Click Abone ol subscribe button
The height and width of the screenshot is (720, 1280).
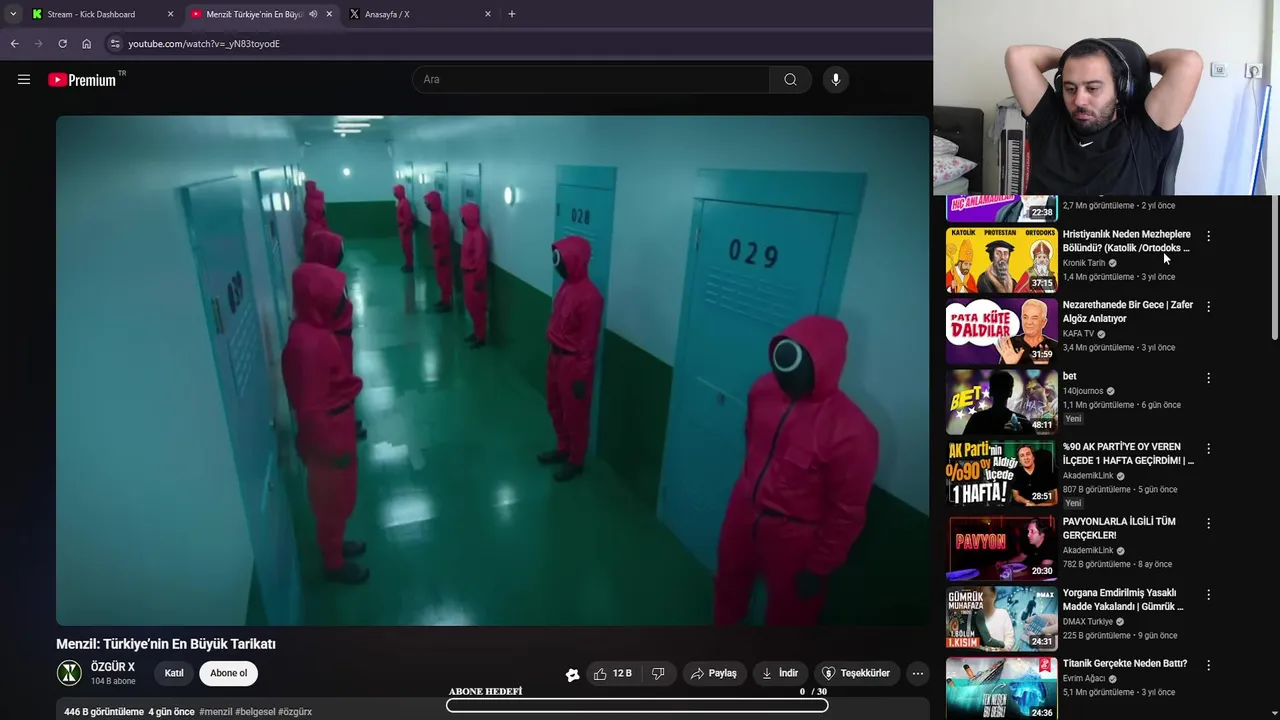pos(228,673)
